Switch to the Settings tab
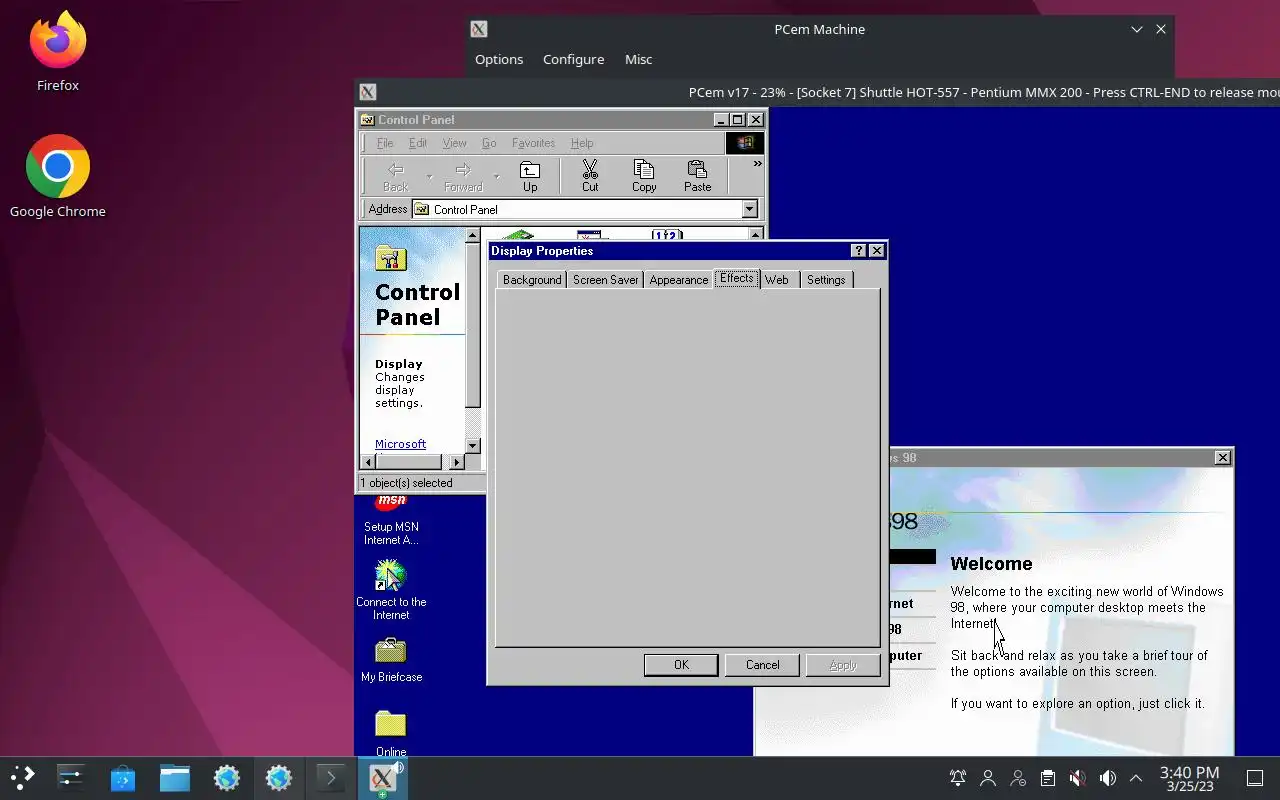This screenshot has width=1280, height=800. pos(826,280)
